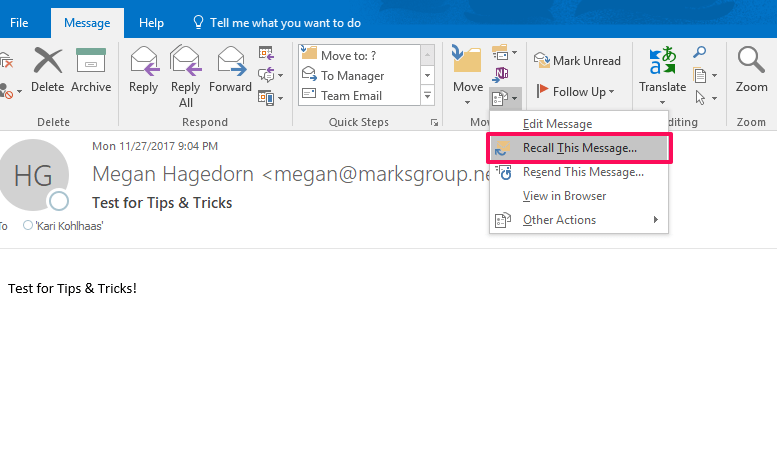Click the presence indicator on HG avatar
The width and height of the screenshot is (777, 455).
point(59,201)
